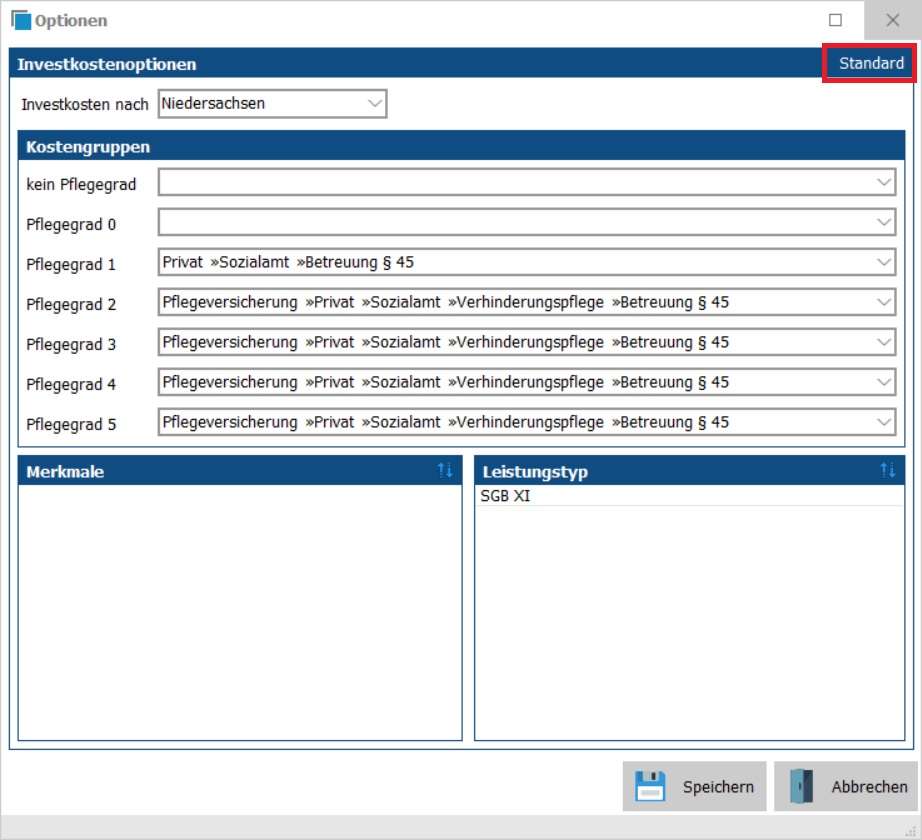
Task: Cancel the dialog with Abbrechen
Action: point(846,786)
